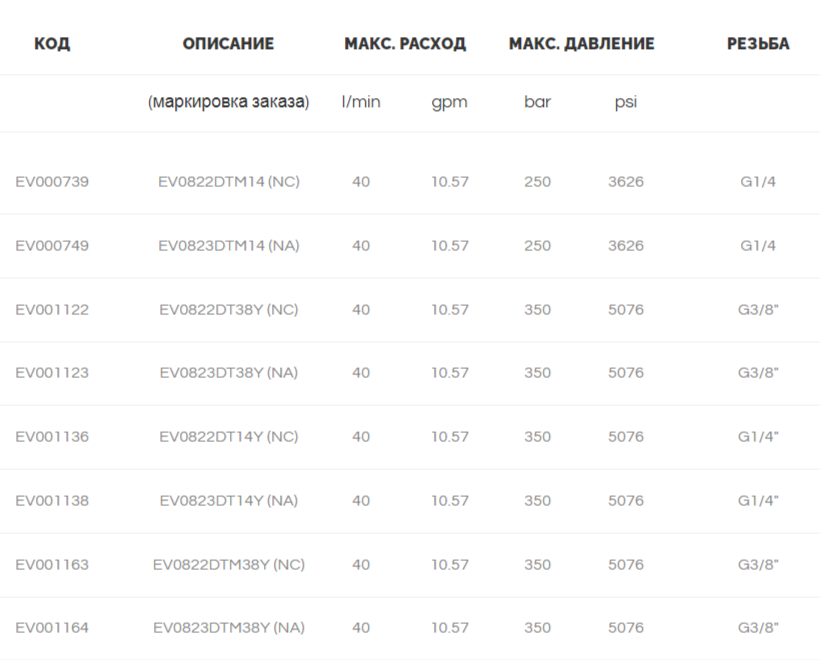Click the МАКС. РАСХОД column header

(x=405, y=43)
